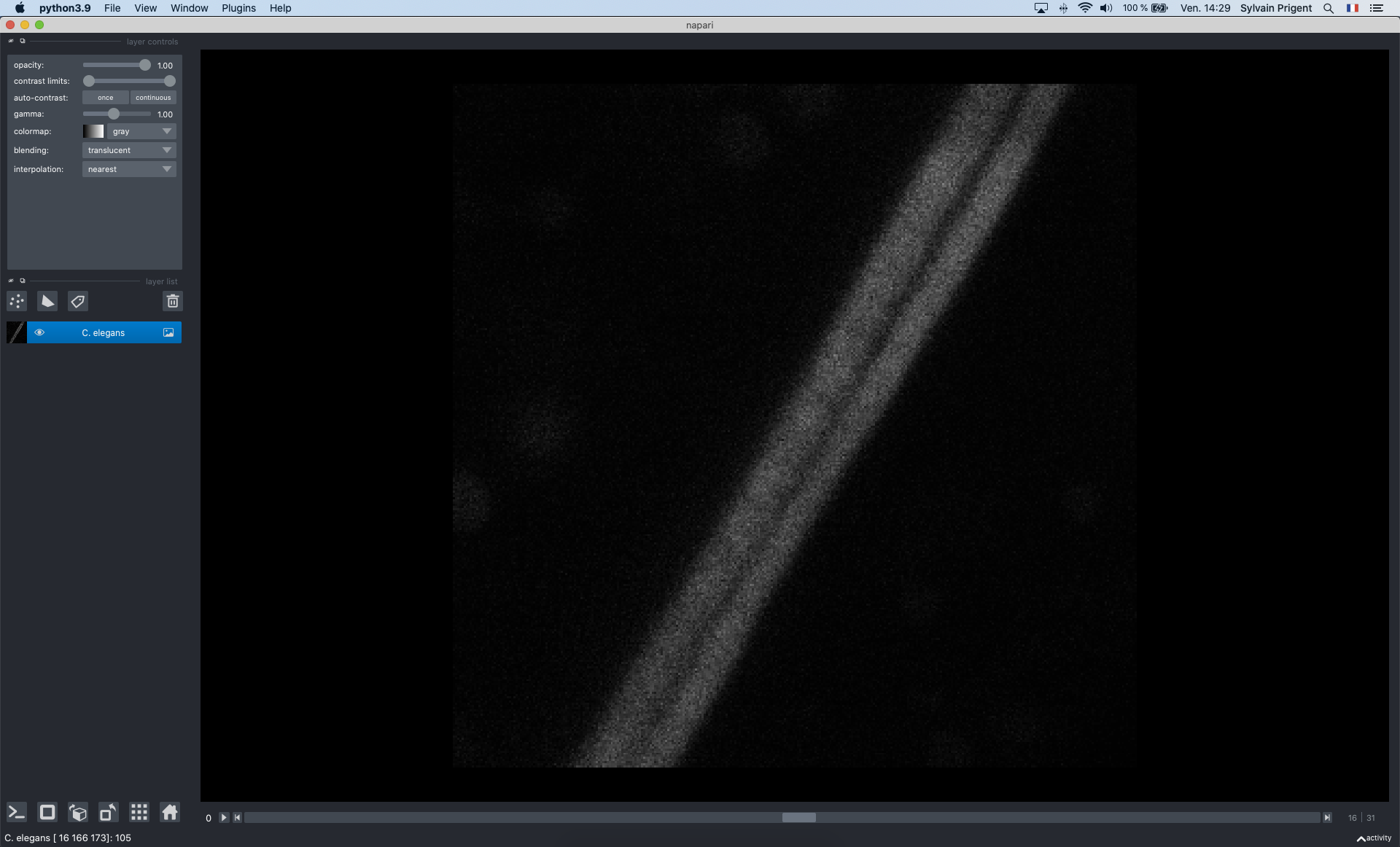The width and height of the screenshot is (1400, 847).
Task: Expand the blending translucent dropdown
Action: coord(129,150)
